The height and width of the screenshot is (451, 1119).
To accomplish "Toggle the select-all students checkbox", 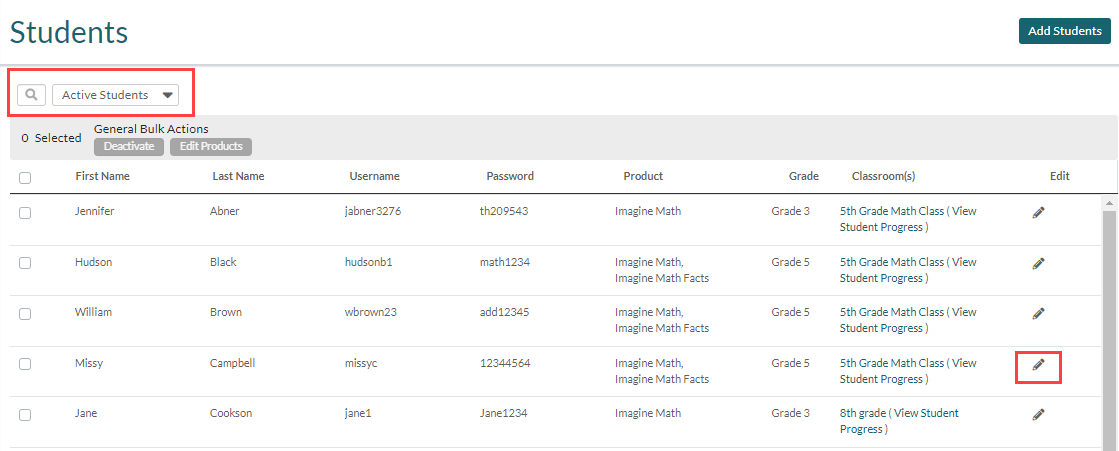I will coord(25,178).
